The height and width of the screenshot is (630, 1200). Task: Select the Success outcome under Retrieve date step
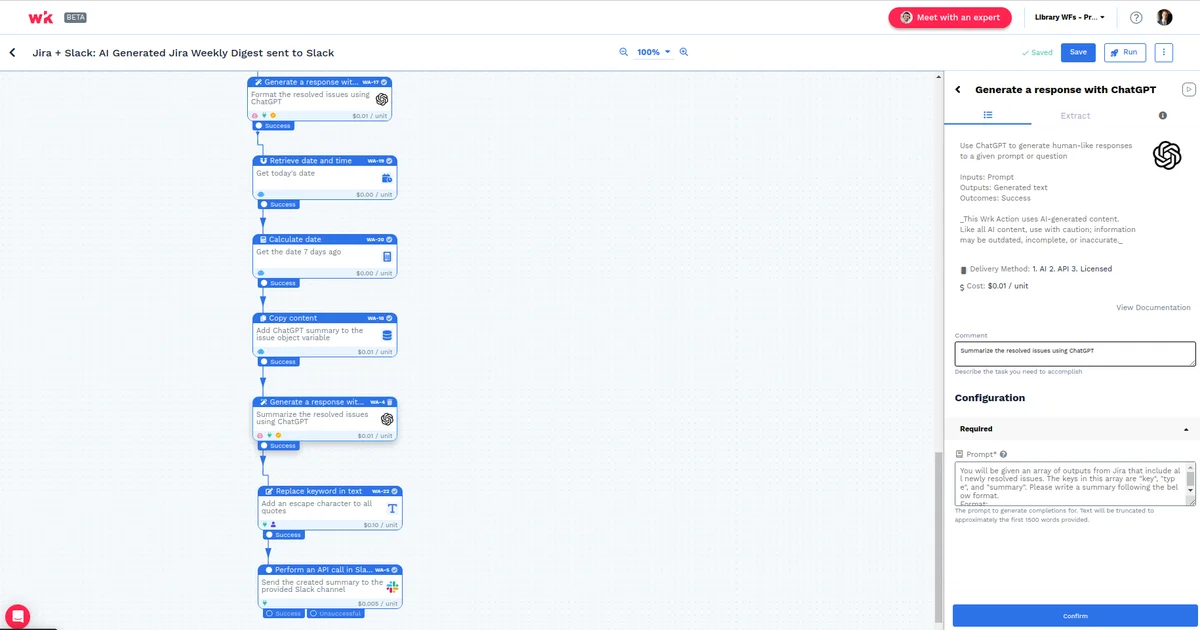point(277,204)
